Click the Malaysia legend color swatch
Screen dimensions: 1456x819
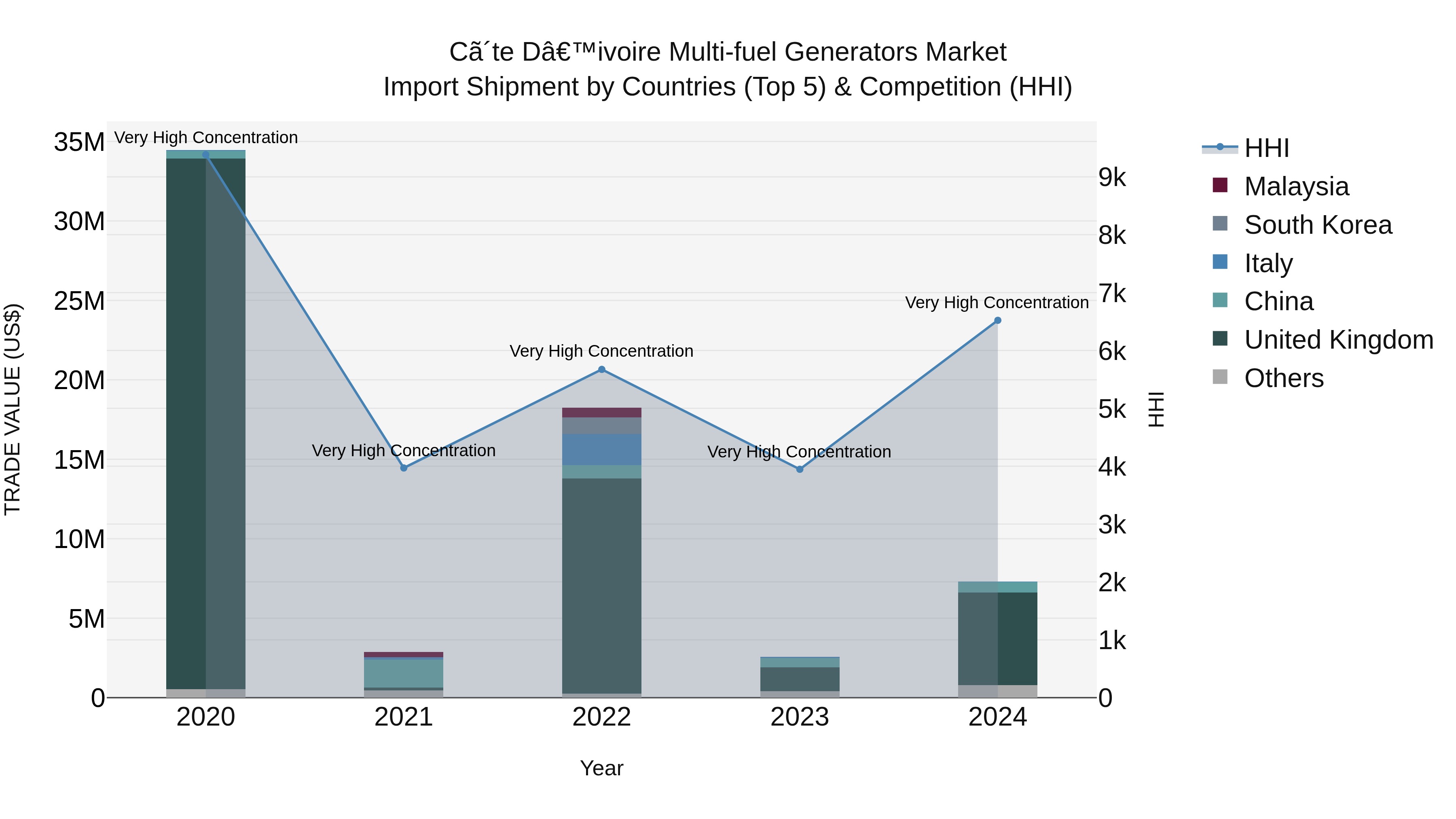click(1220, 185)
